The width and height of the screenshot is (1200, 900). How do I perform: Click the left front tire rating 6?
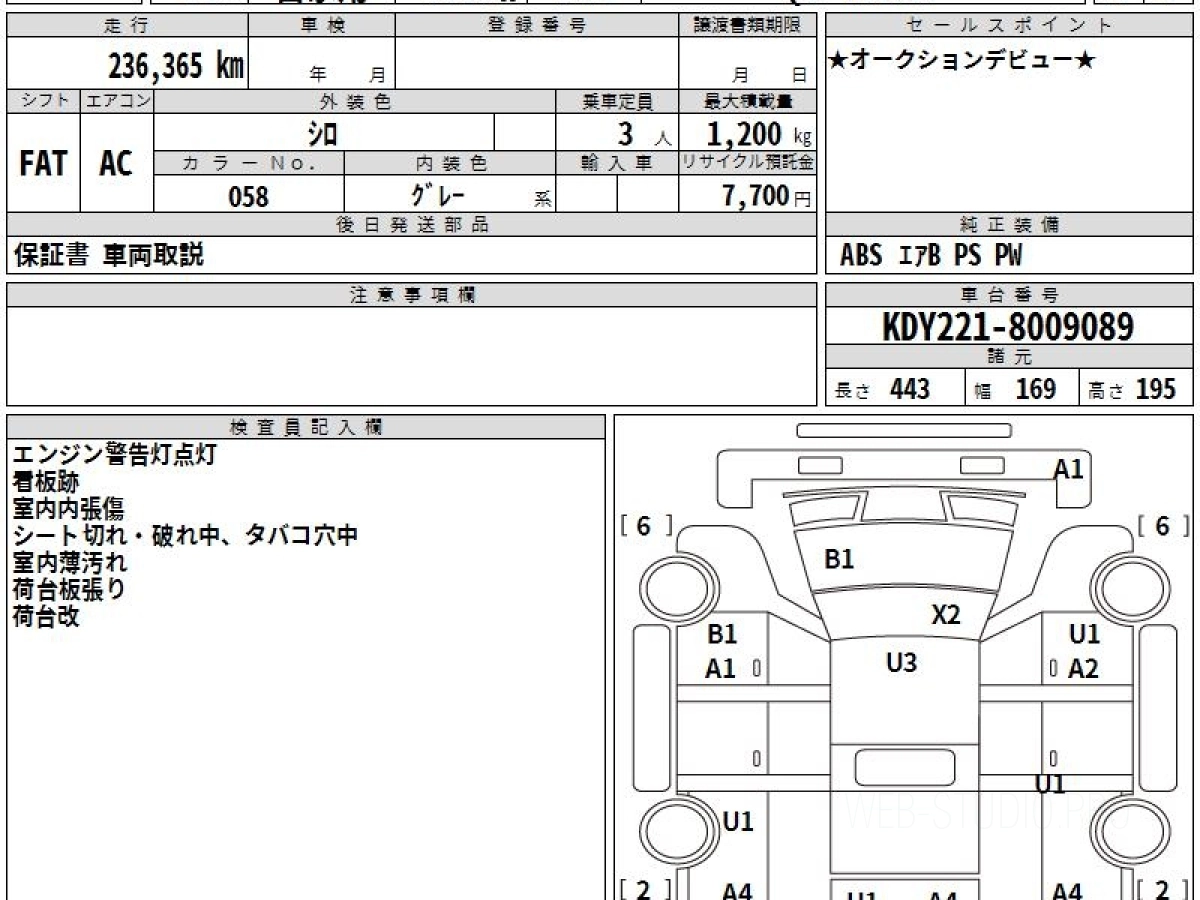[x=643, y=526]
